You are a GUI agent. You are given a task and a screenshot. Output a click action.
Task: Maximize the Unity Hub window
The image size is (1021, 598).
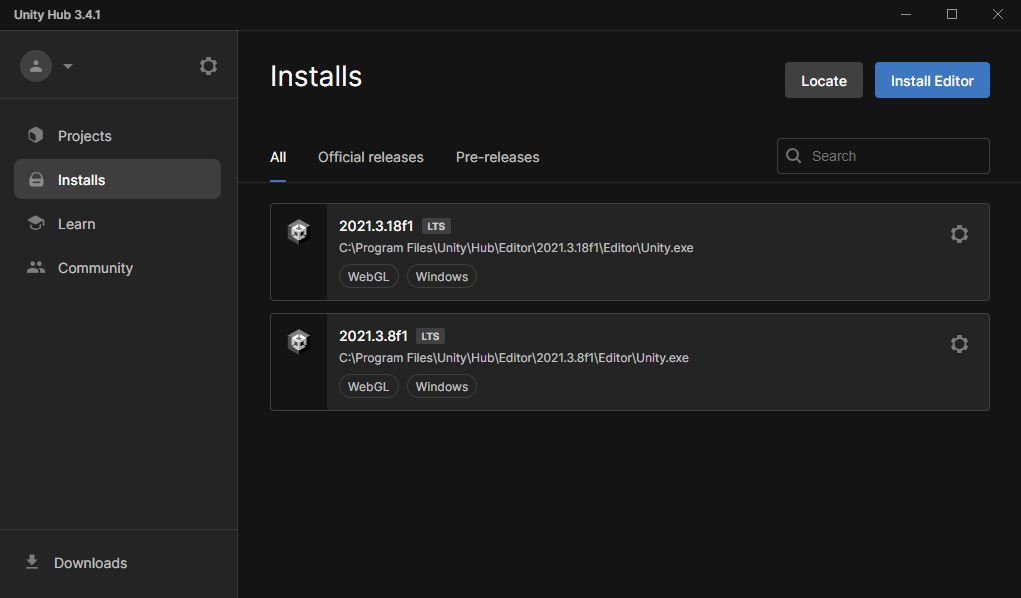[x=951, y=14]
